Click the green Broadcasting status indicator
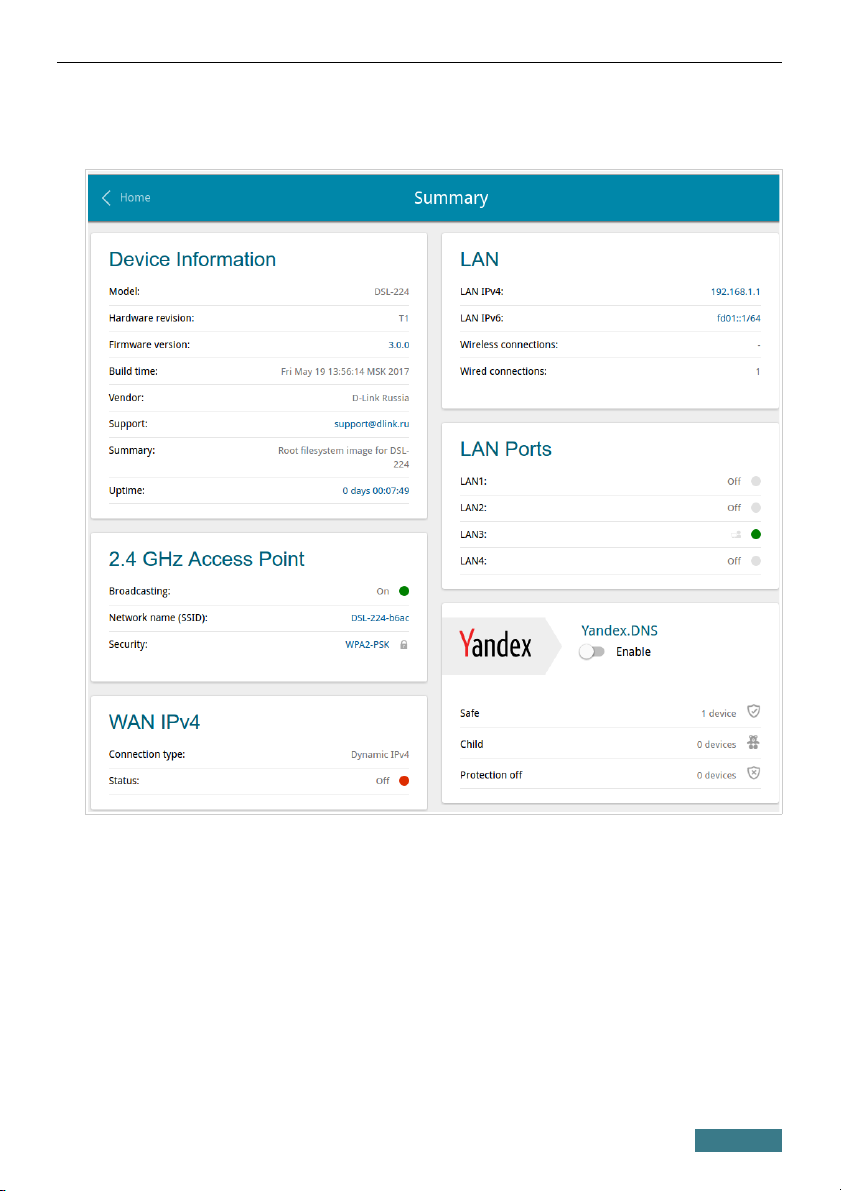 tap(404, 591)
